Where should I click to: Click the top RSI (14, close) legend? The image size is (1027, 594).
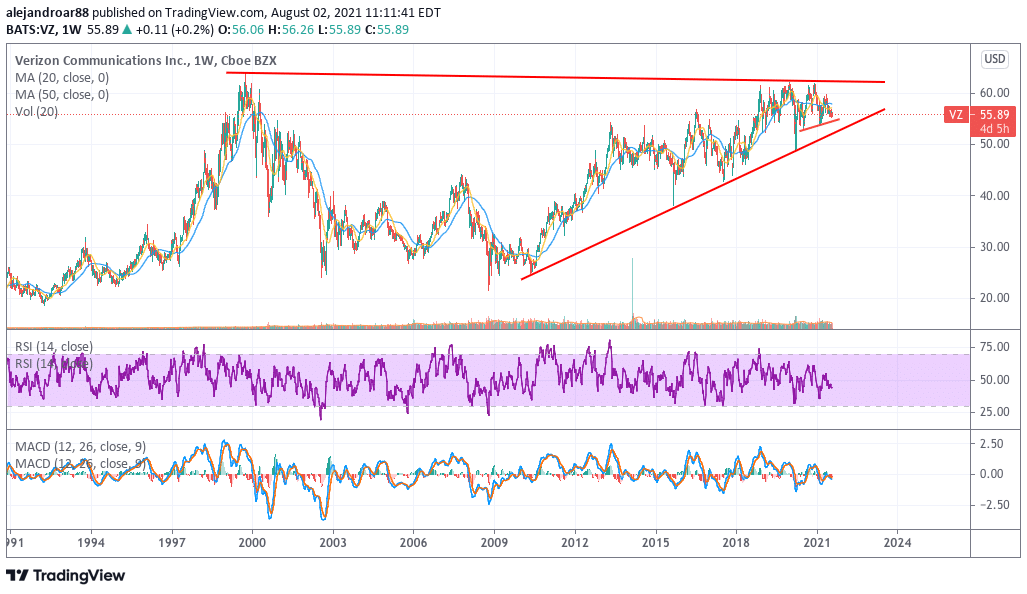[x=54, y=346]
